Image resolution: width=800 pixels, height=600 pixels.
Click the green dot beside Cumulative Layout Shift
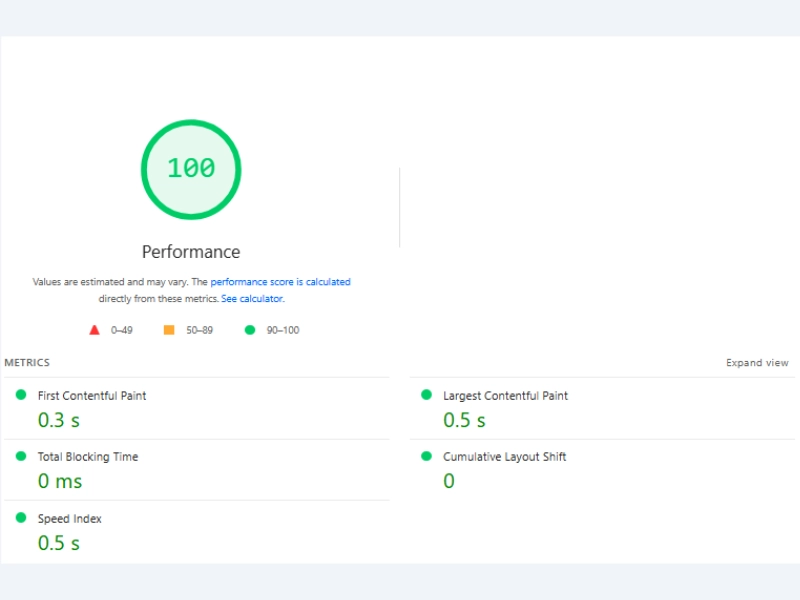click(426, 456)
